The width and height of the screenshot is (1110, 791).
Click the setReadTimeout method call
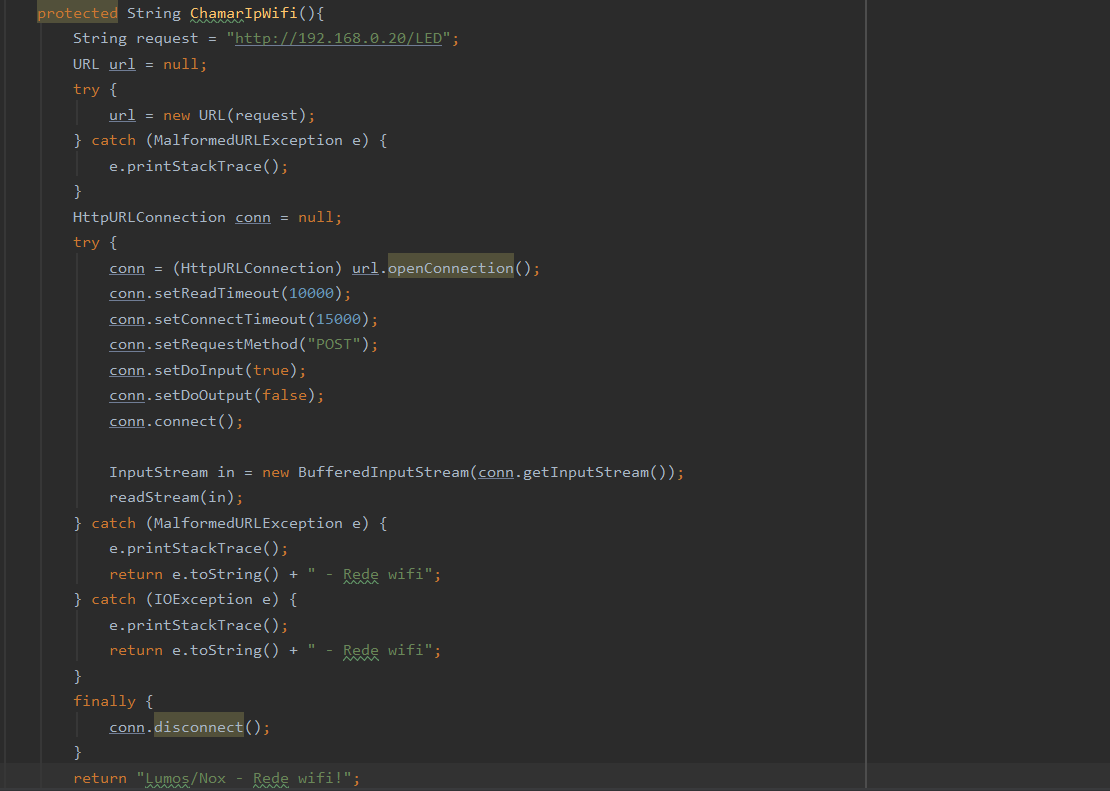(217, 293)
